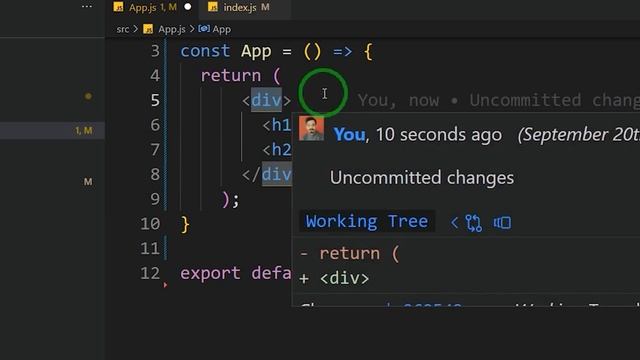Image resolution: width=640 pixels, height=360 pixels.
Task: Click the rightmost hover icon beside compare
Action: (502, 223)
